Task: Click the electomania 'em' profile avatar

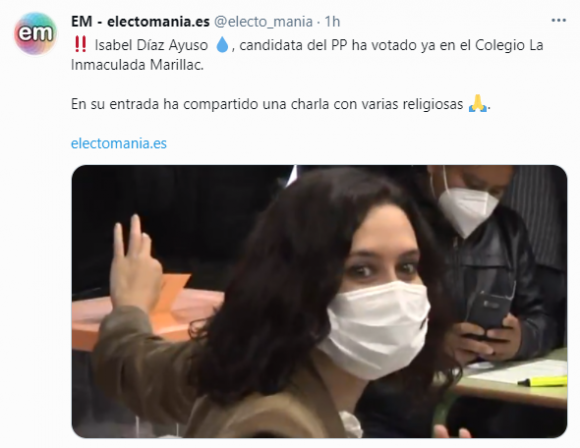Action: click(x=35, y=33)
